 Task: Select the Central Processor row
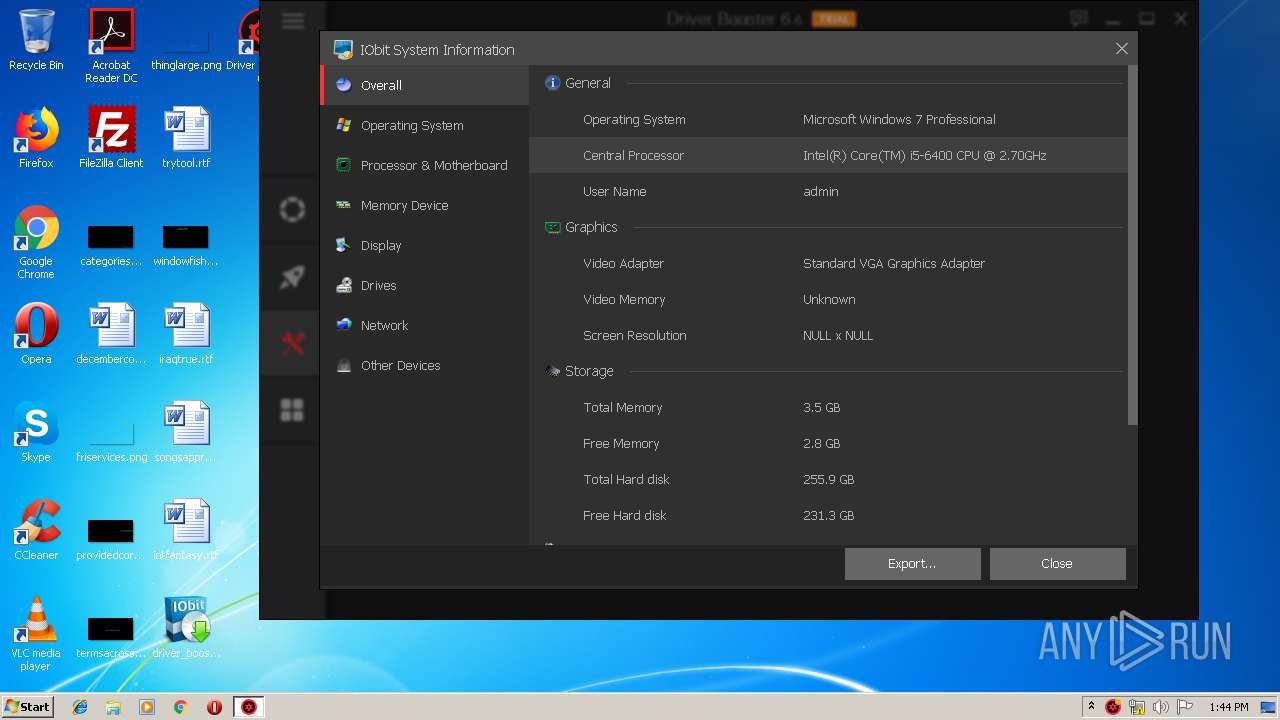[828, 155]
